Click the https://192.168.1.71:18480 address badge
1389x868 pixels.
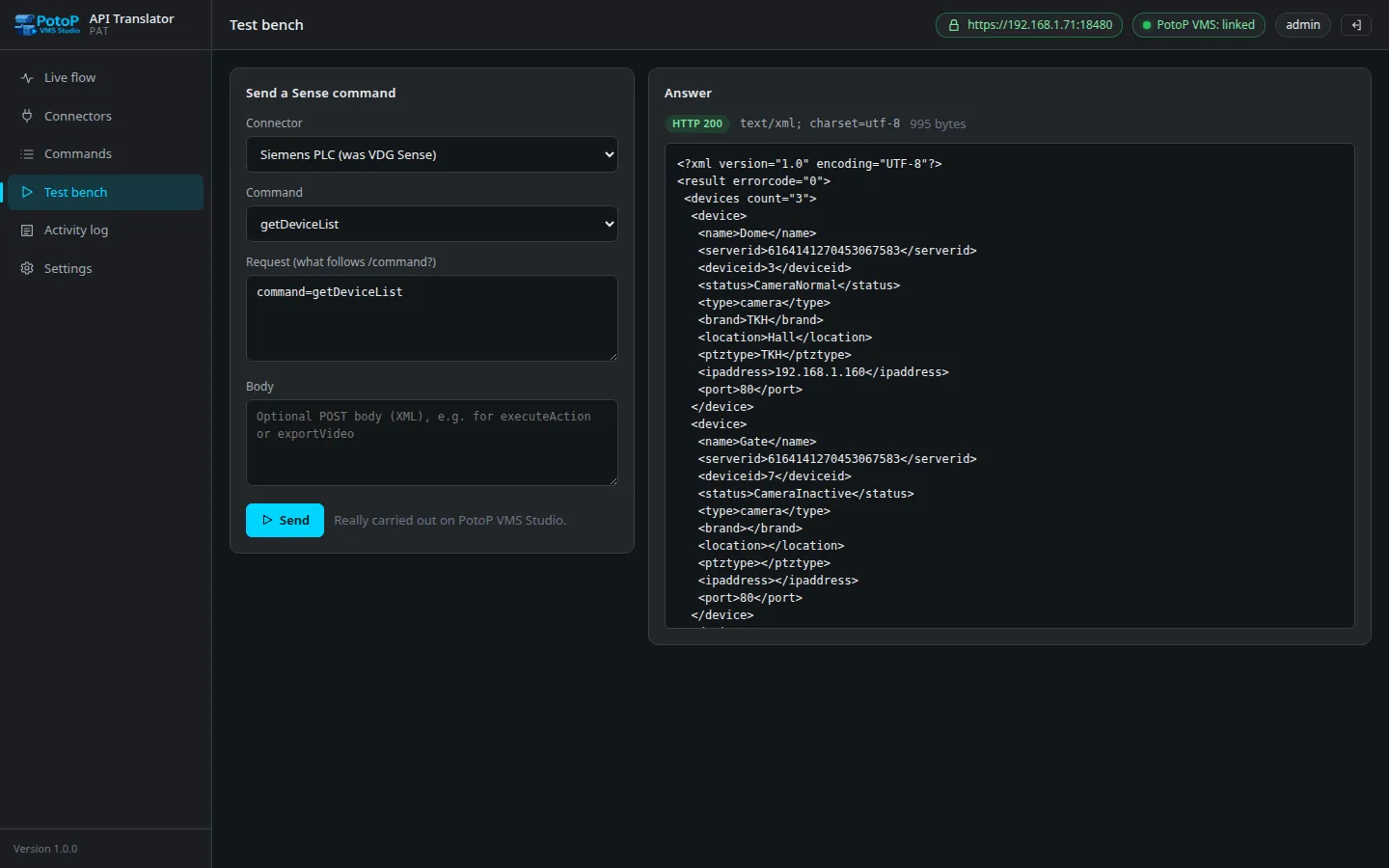pyautogui.click(x=1029, y=25)
